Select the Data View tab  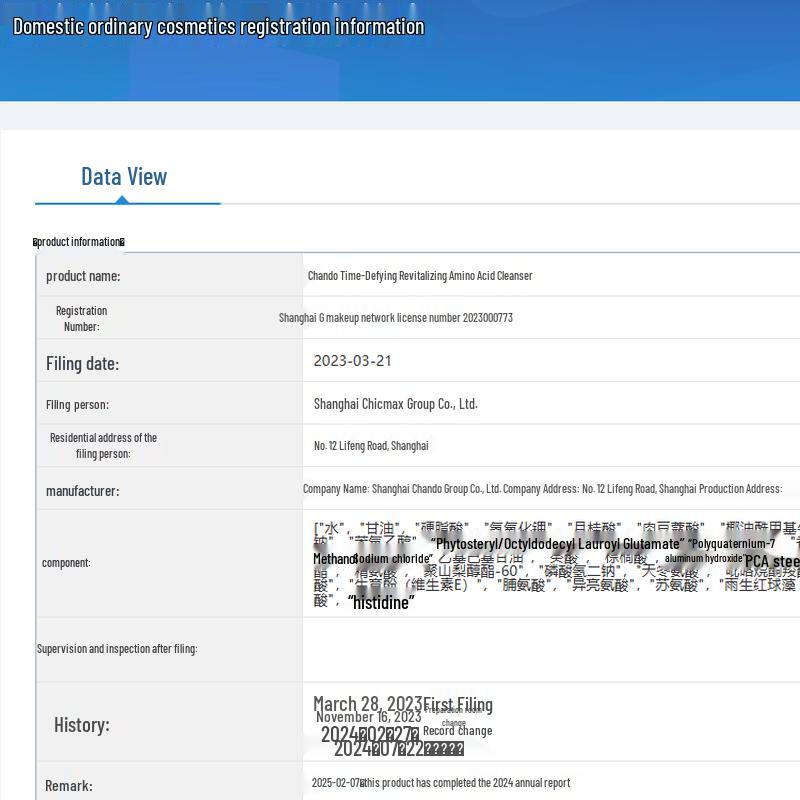click(x=124, y=177)
